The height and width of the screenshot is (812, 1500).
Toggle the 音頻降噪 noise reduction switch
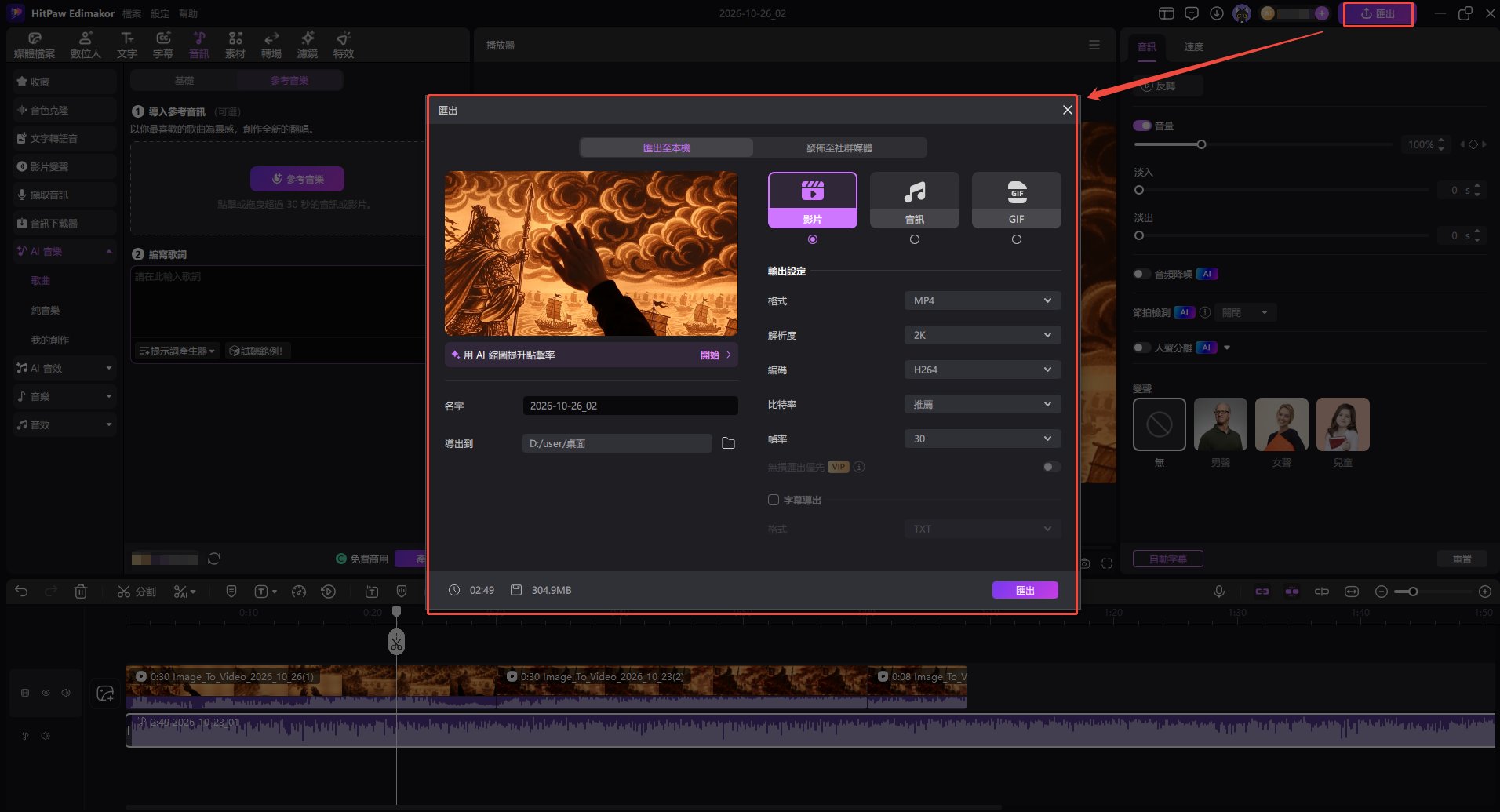click(x=1141, y=274)
